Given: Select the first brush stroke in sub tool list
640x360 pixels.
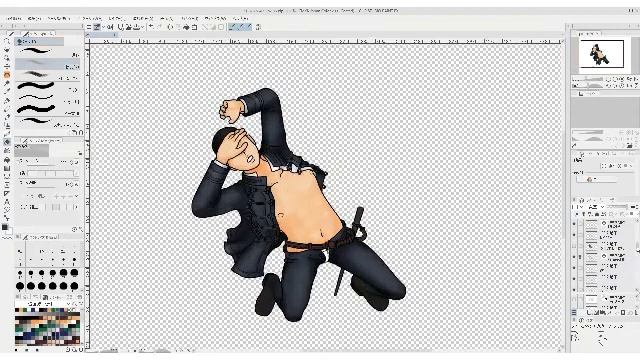Looking at the screenshot, I should 48,51.
